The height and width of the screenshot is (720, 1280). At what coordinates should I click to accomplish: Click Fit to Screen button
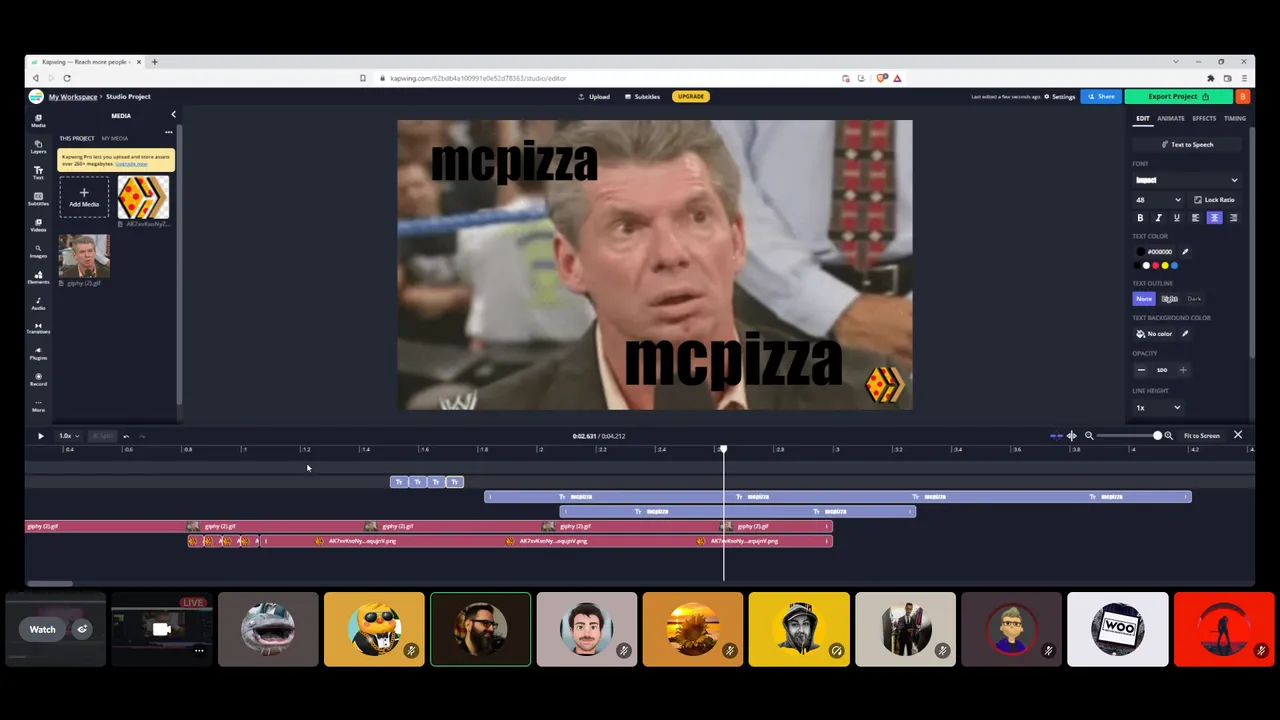point(1202,436)
